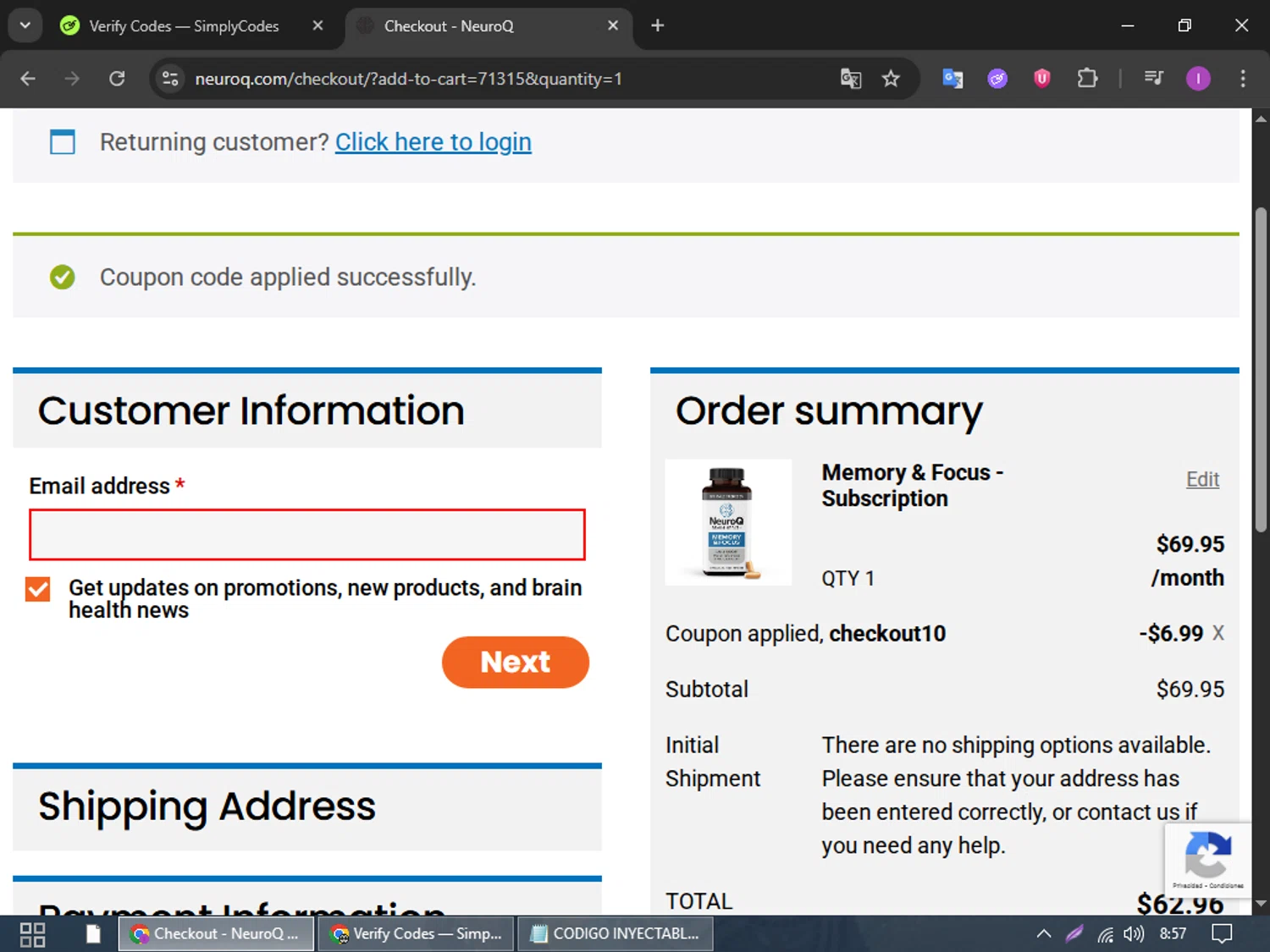
Task: Click the Email address input field
Action: click(307, 535)
